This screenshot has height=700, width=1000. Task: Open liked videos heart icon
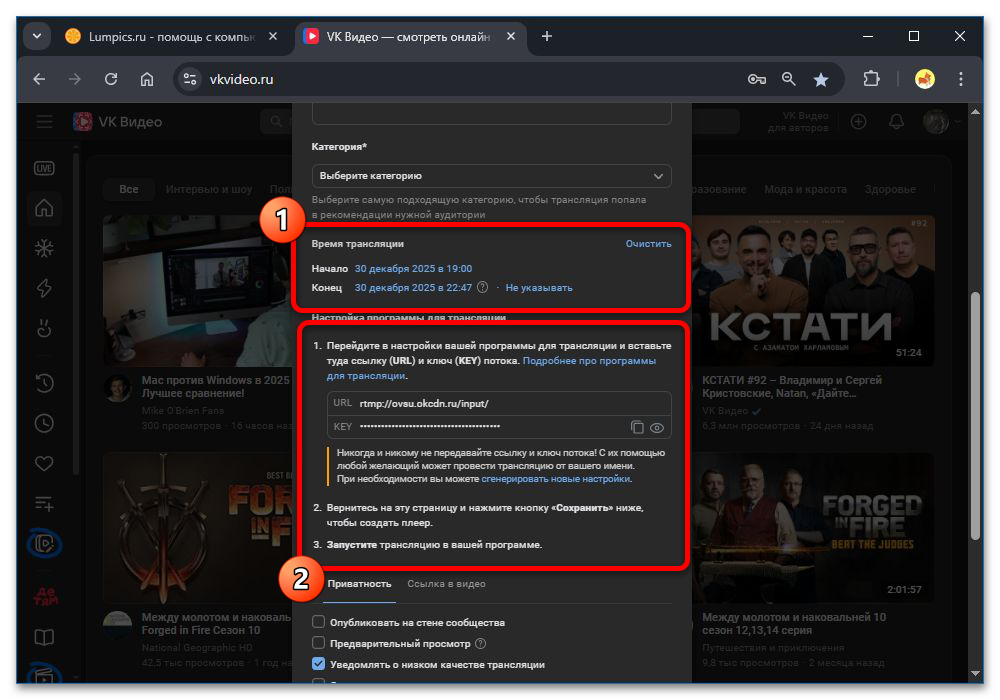(44, 463)
